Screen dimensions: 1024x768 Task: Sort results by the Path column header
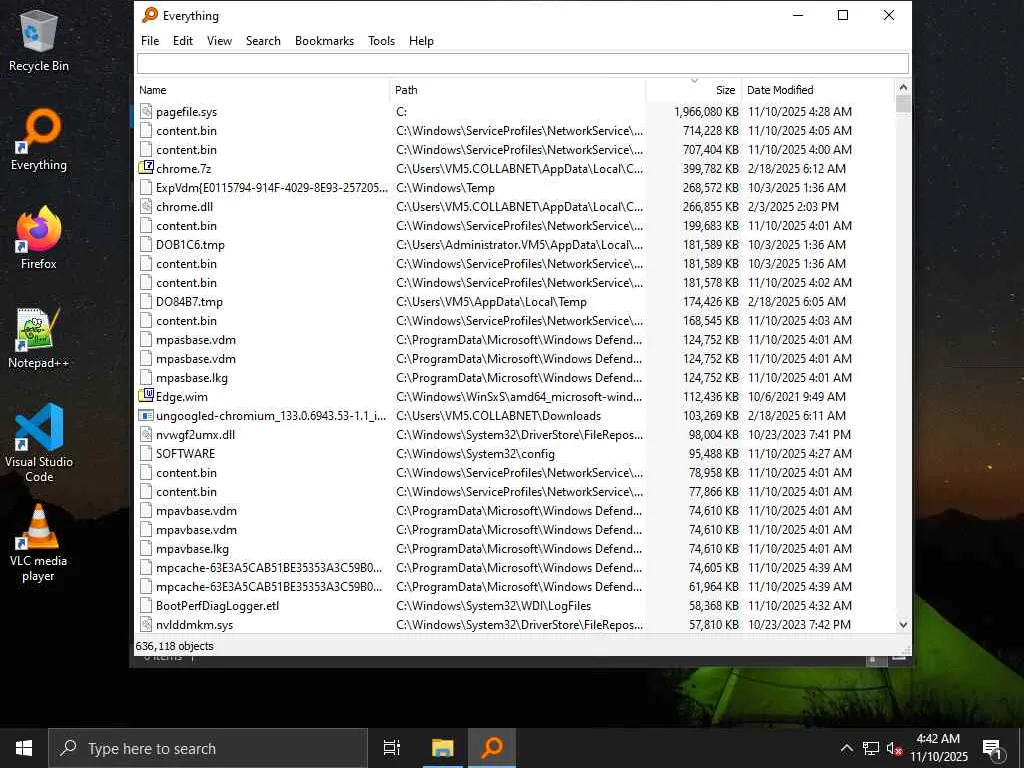518,90
